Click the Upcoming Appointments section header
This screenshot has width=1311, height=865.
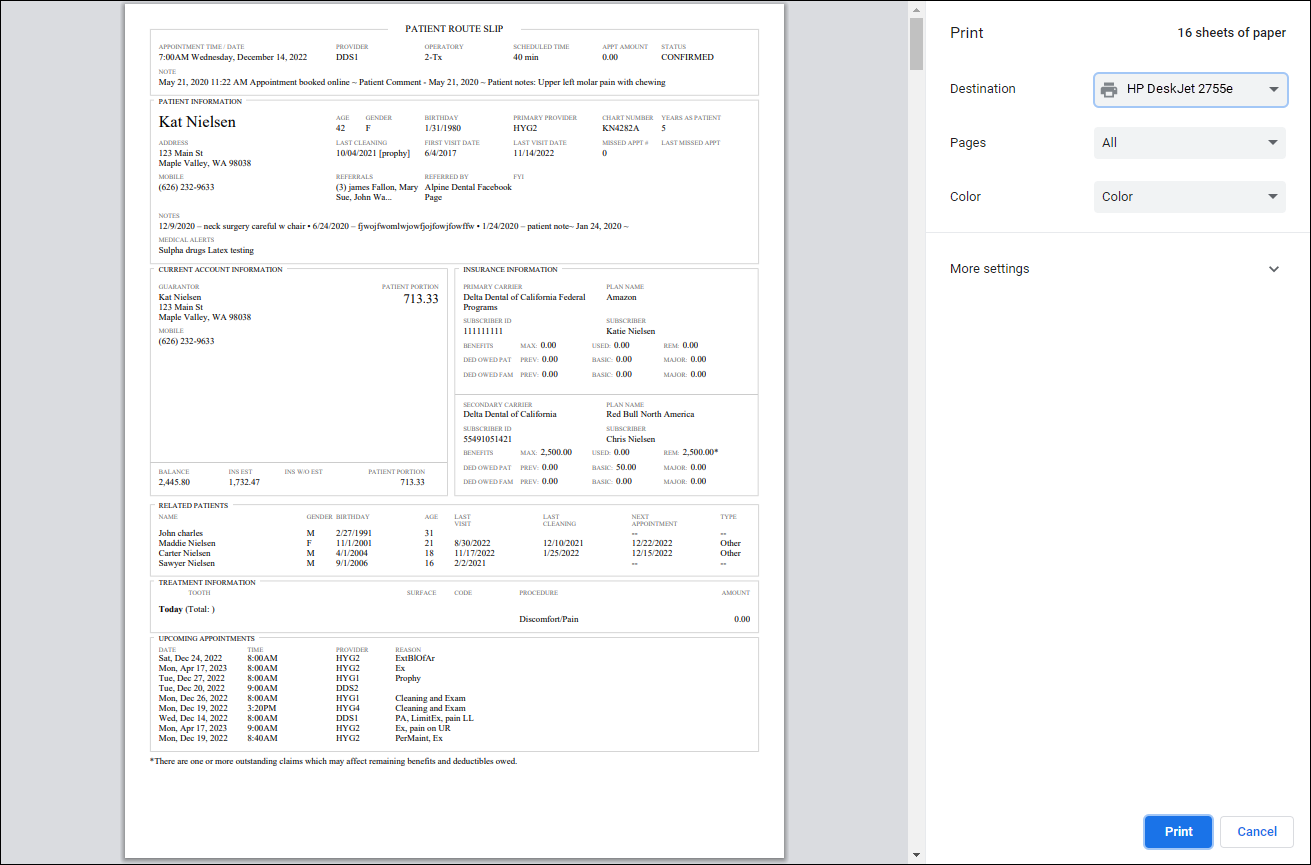206,638
